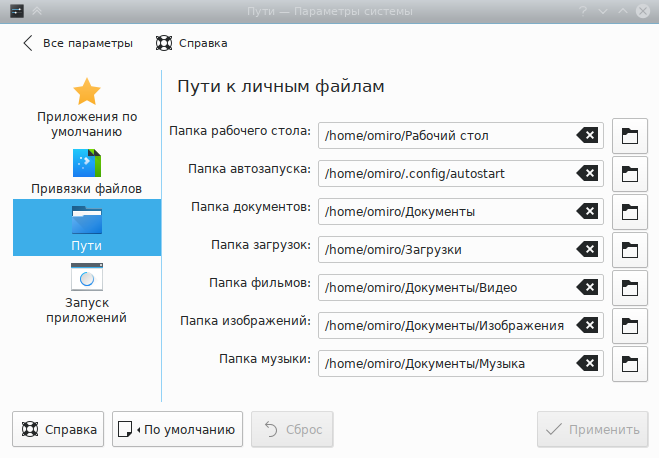Browse for the autostart folder location
The image size is (659, 458).
pyautogui.click(x=629, y=174)
